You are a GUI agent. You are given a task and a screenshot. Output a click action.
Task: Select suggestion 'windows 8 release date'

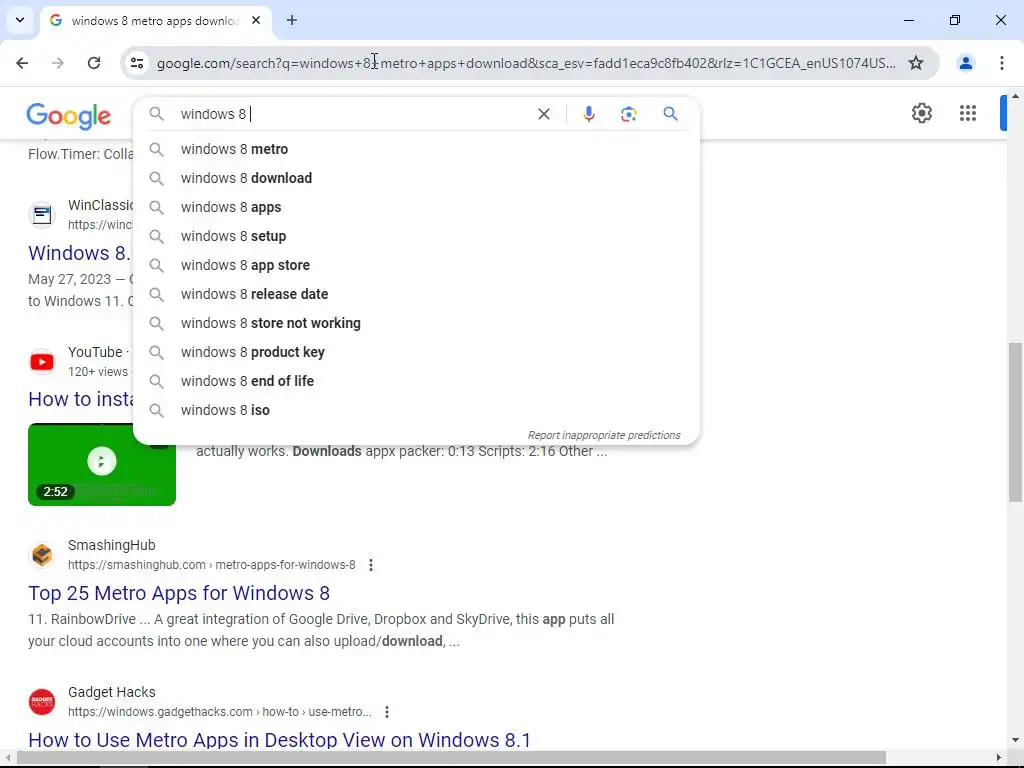coord(416,294)
